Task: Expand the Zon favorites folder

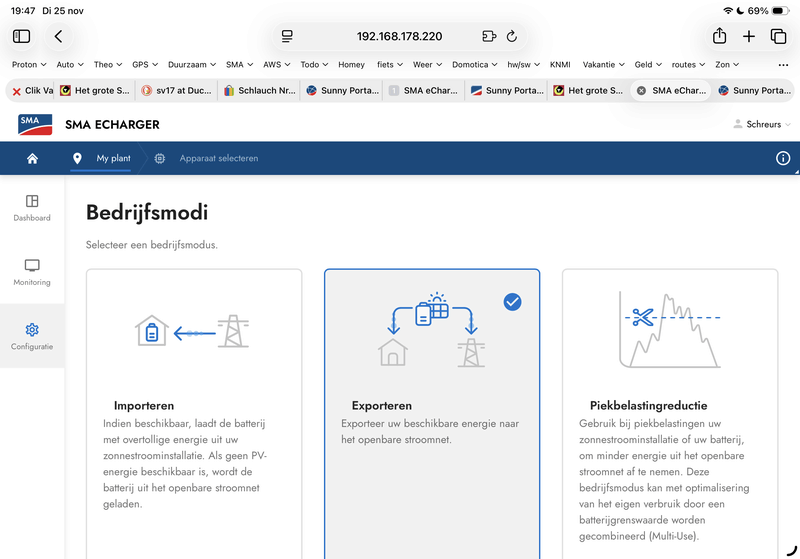Action: point(727,65)
